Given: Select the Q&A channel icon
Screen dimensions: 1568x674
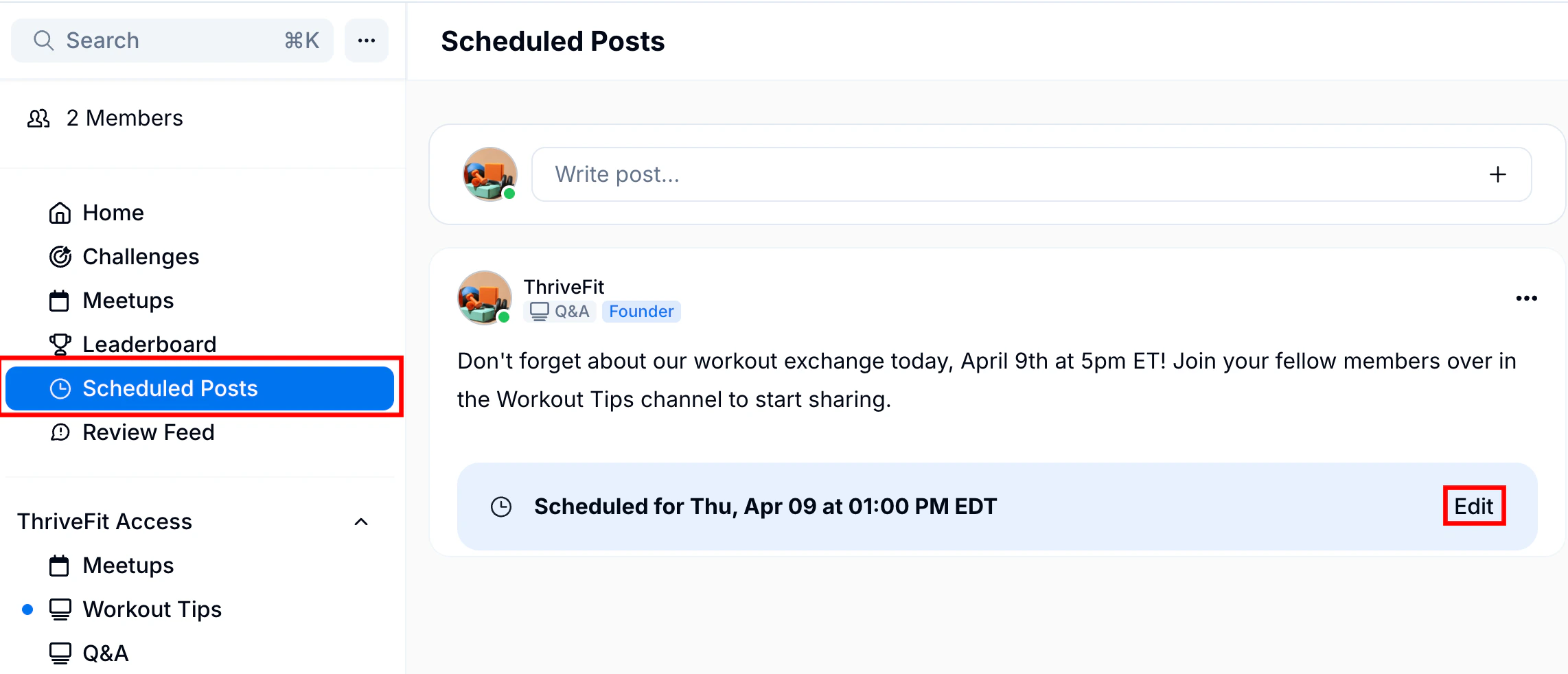Looking at the screenshot, I should pyautogui.click(x=60, y=652).
